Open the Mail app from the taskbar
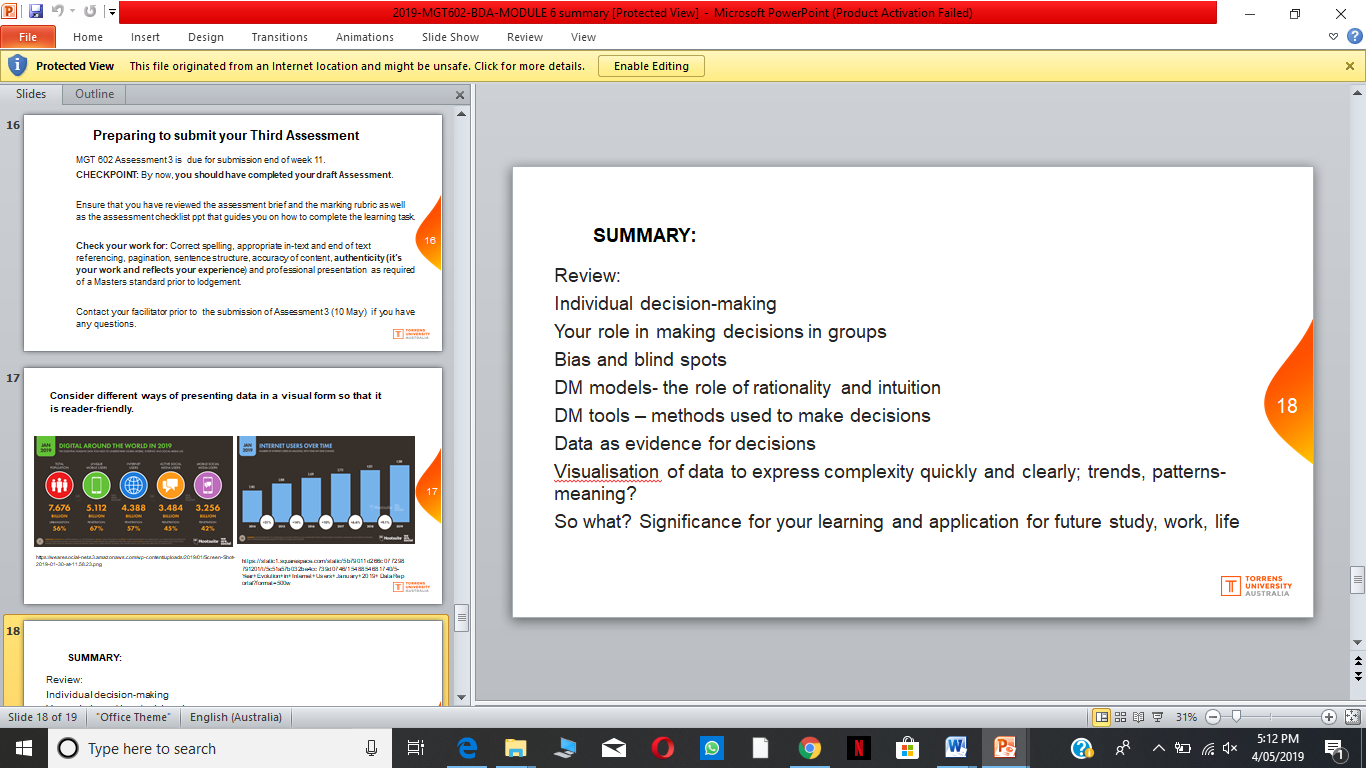This screenshot has width=1366, height=768. [x=613, y=748]
